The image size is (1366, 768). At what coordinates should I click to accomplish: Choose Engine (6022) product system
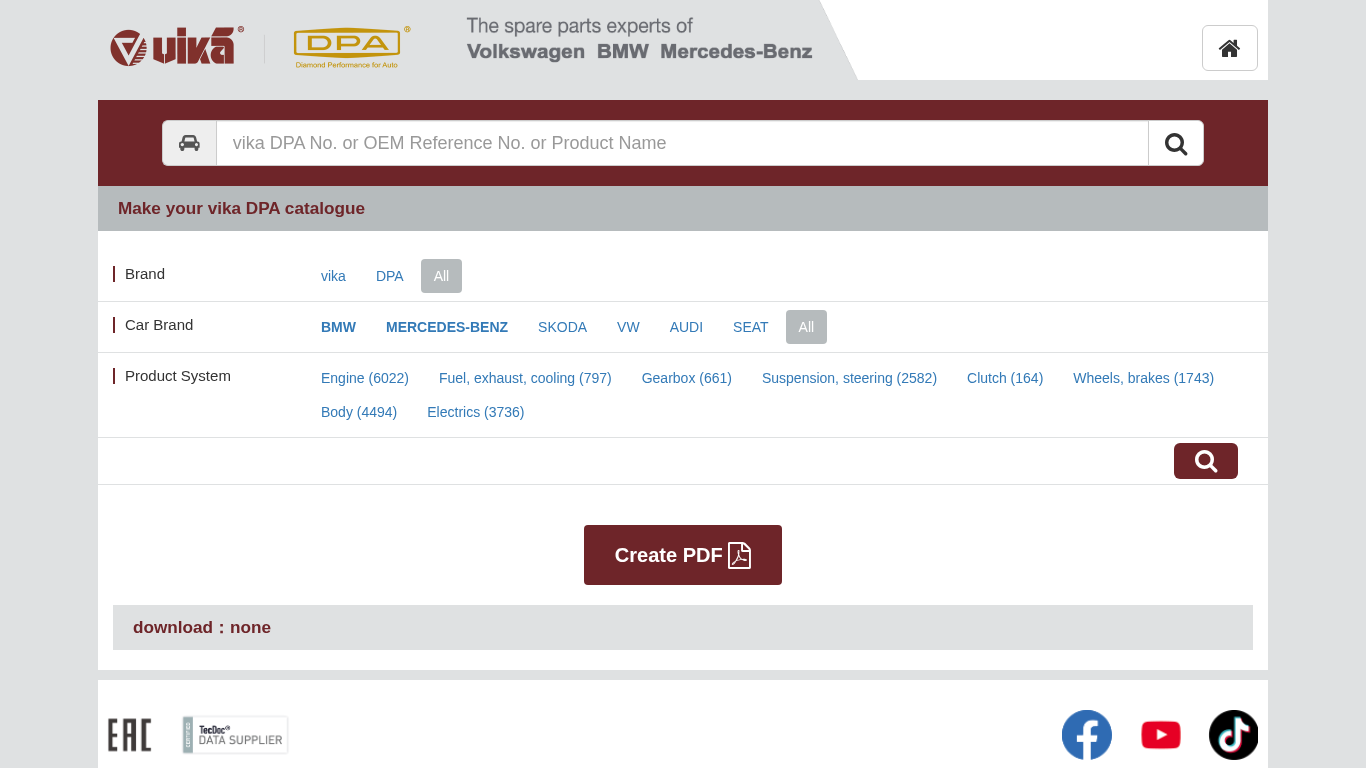pyautogui.click(x=365, y=378)
